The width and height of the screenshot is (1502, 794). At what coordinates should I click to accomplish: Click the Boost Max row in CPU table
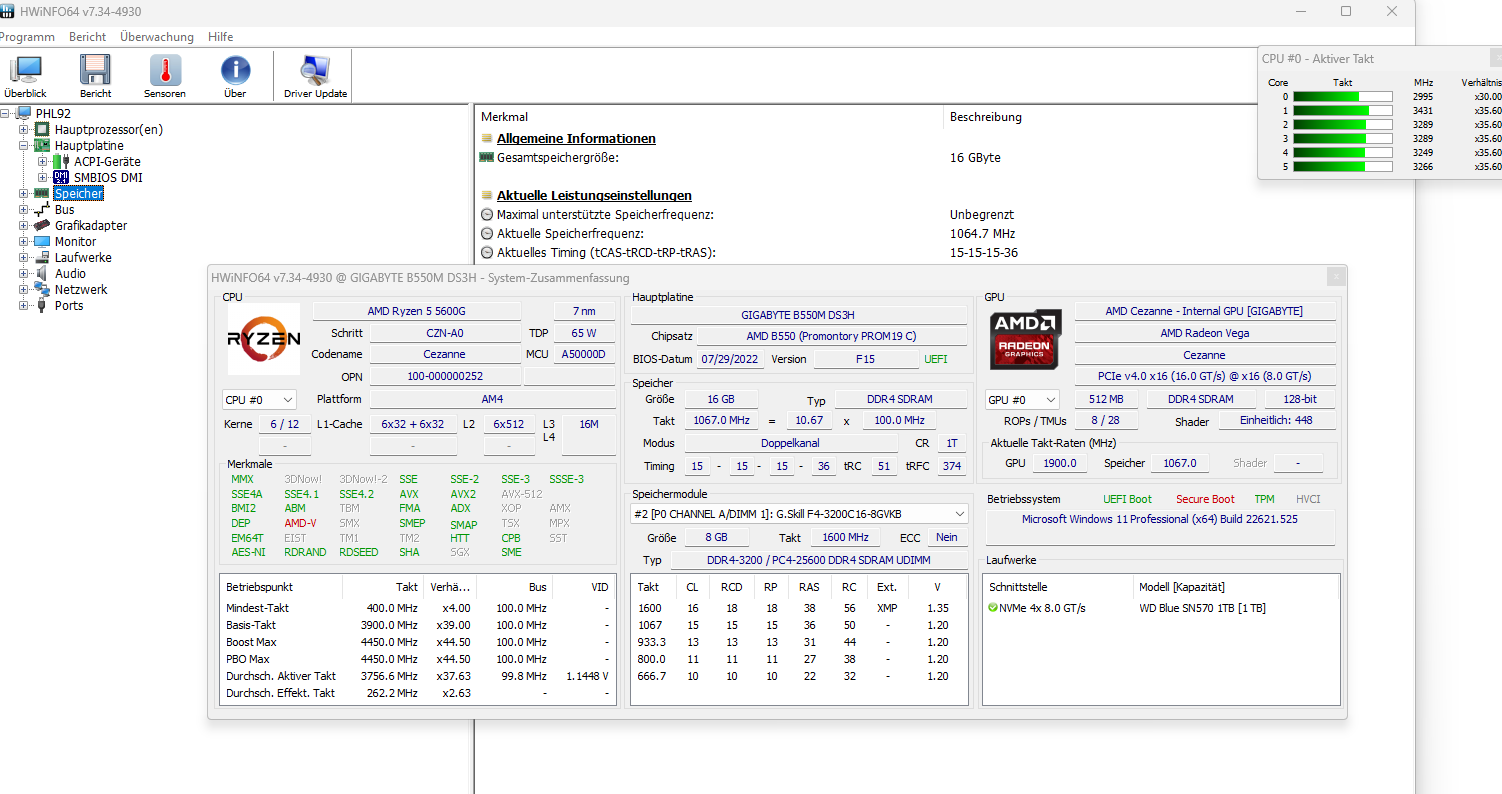[418, 642]
